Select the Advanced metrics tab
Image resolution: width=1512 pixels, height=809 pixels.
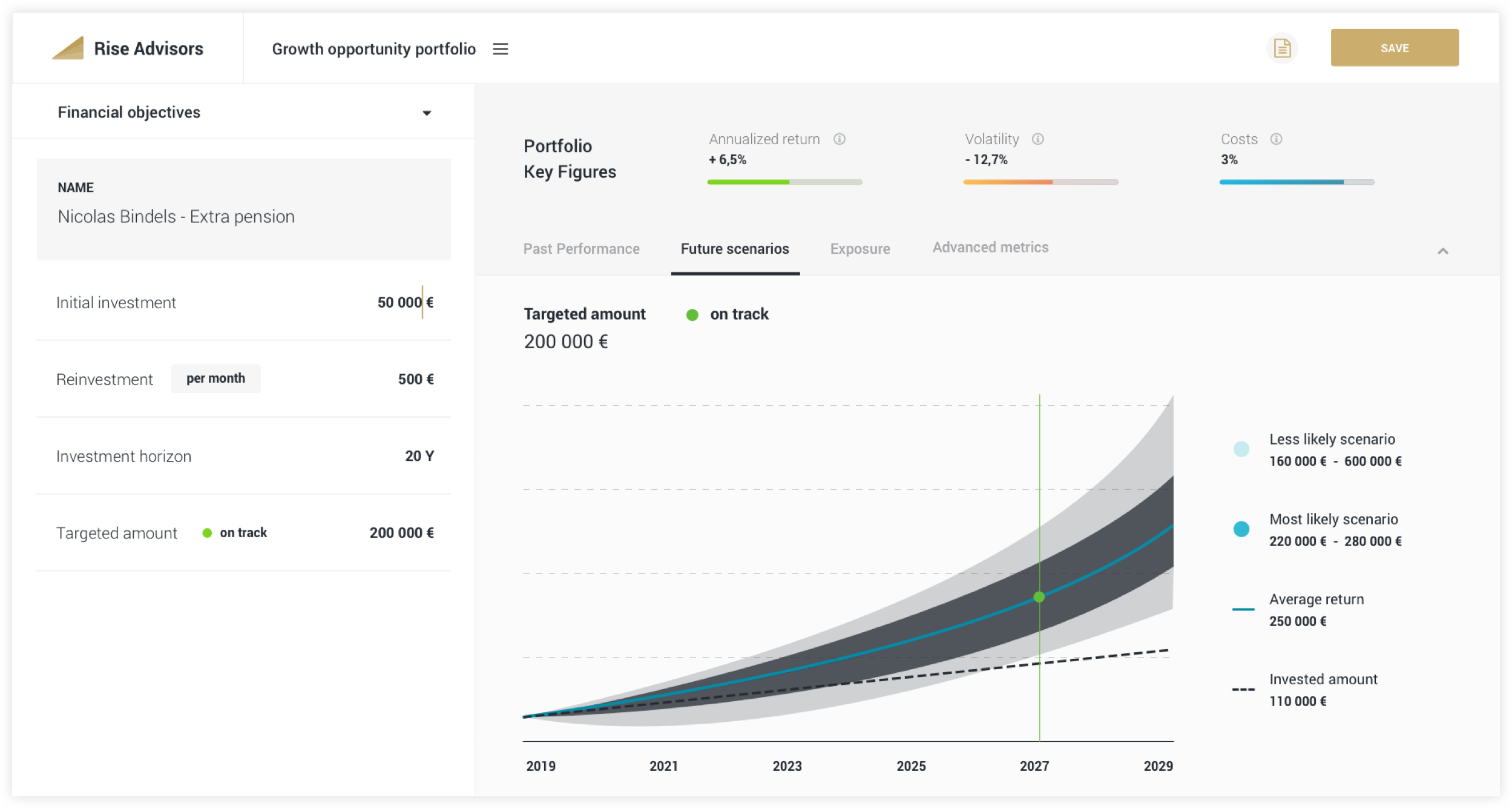pos(990,248)
